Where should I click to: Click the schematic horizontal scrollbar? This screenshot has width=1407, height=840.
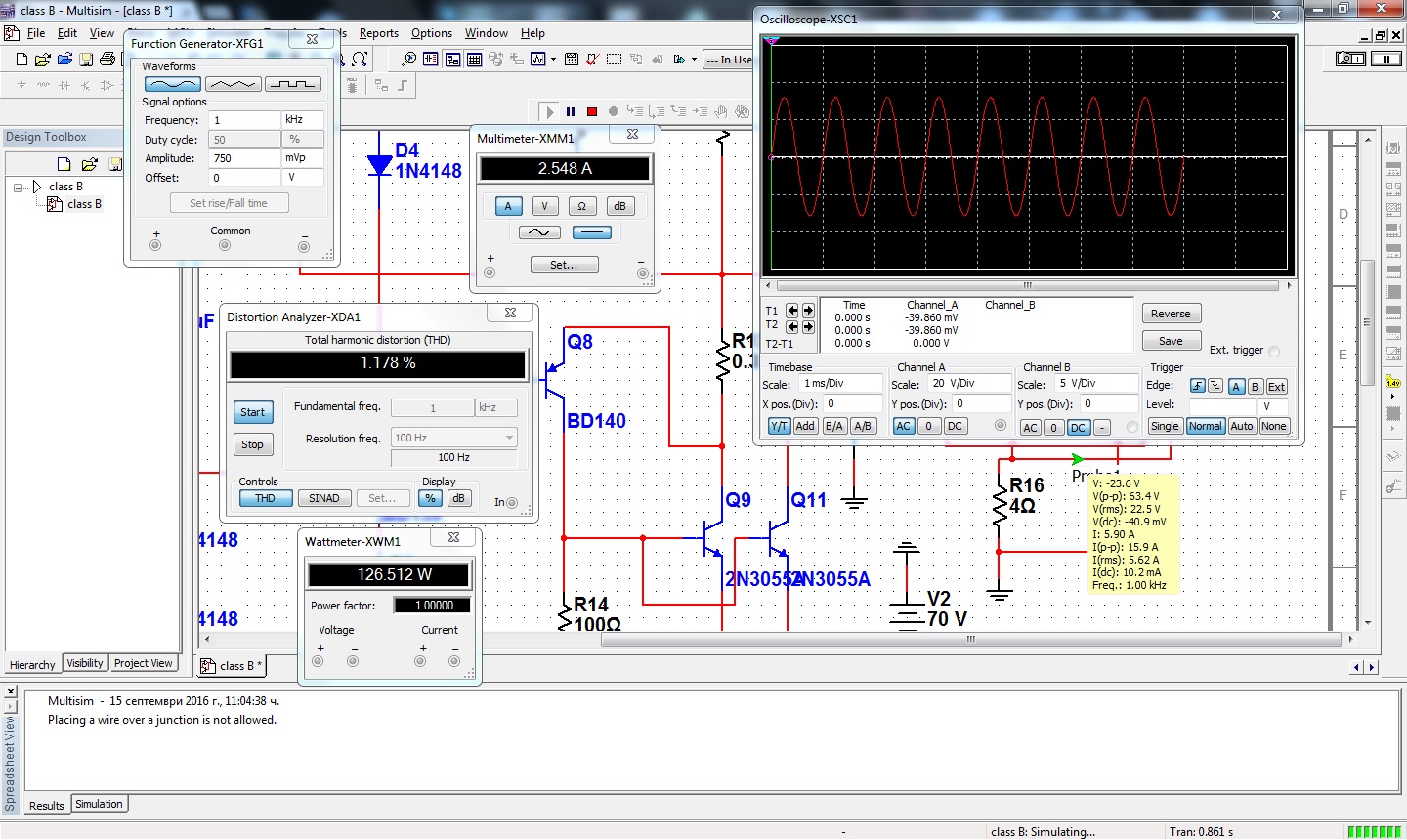(971, 640)
